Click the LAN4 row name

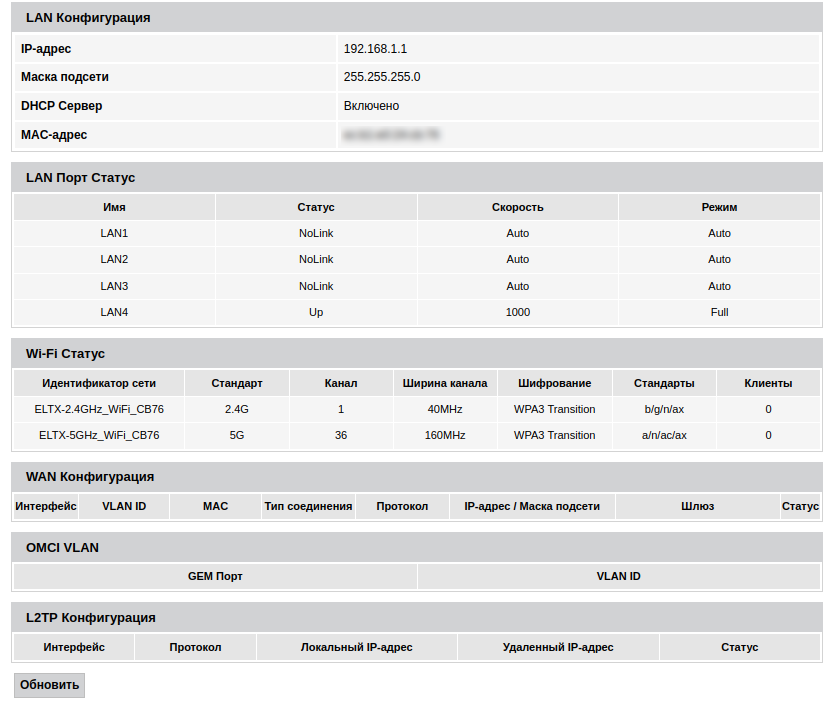pyautogui.click(x=114, y=312)
